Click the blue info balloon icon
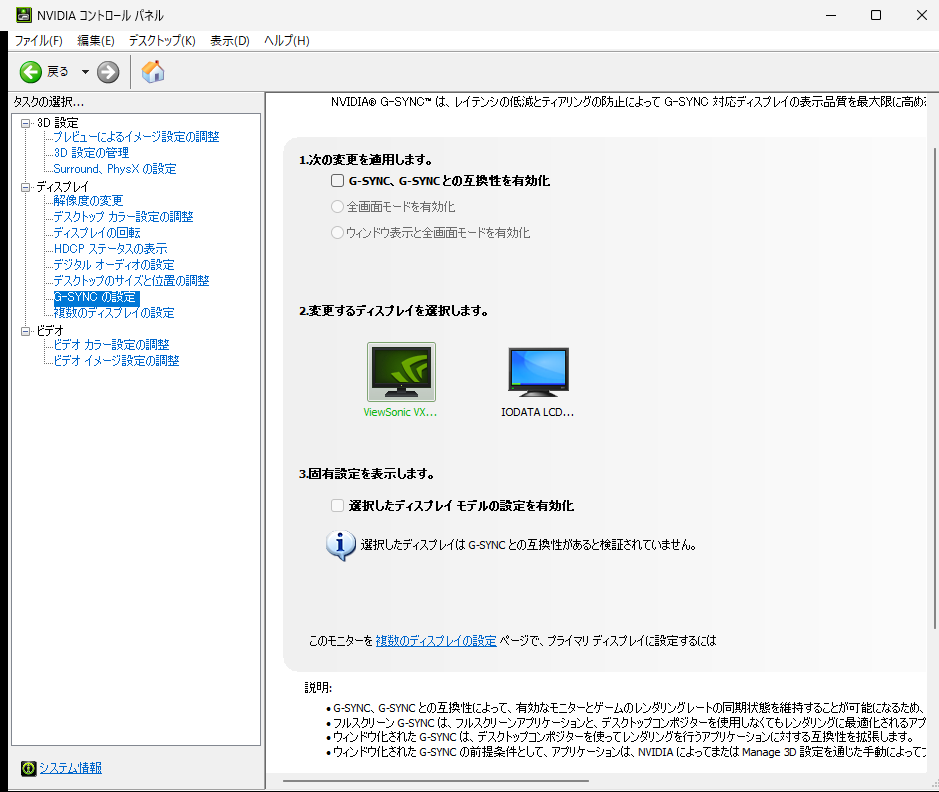The height and width of the screenshot is (792, 939). pyautogui.click(x=341, y=545)
